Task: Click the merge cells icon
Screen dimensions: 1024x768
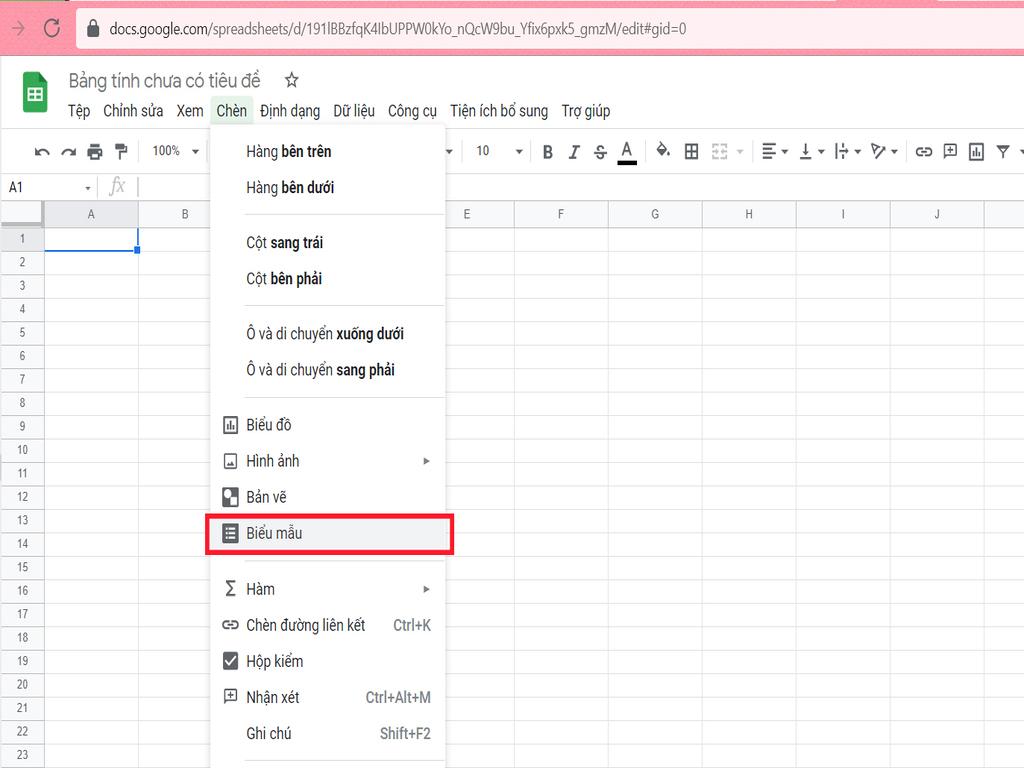Action: point(718,151)
